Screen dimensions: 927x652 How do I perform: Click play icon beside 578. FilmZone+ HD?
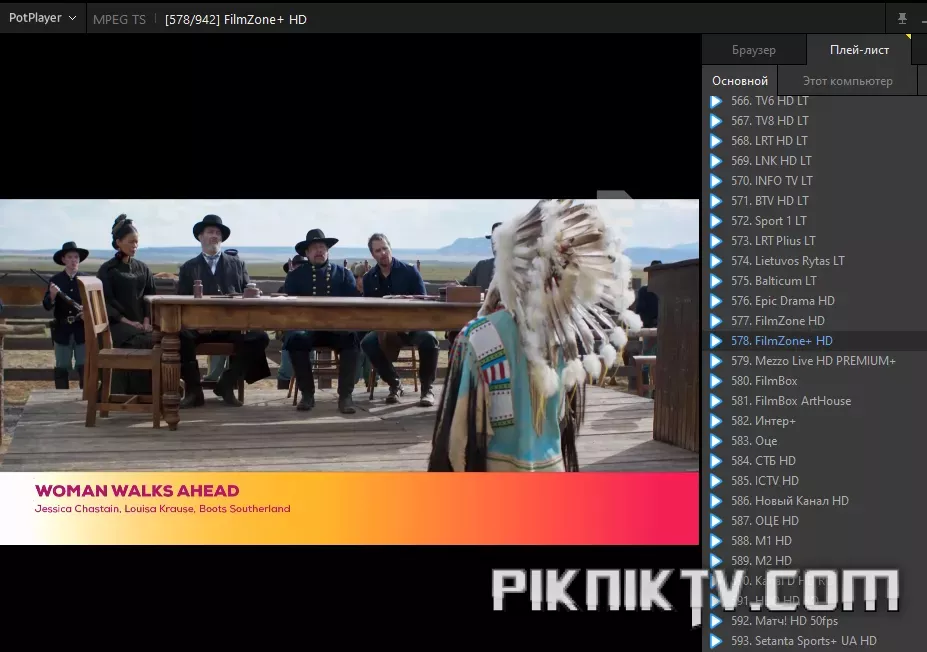[716, 341]
